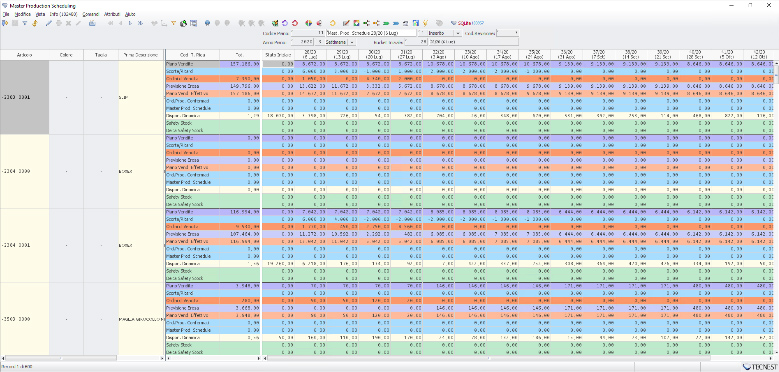This screenshot has width=779, height=372.
Task: Open the Comandi menu
Action: [x=90, y=14]
